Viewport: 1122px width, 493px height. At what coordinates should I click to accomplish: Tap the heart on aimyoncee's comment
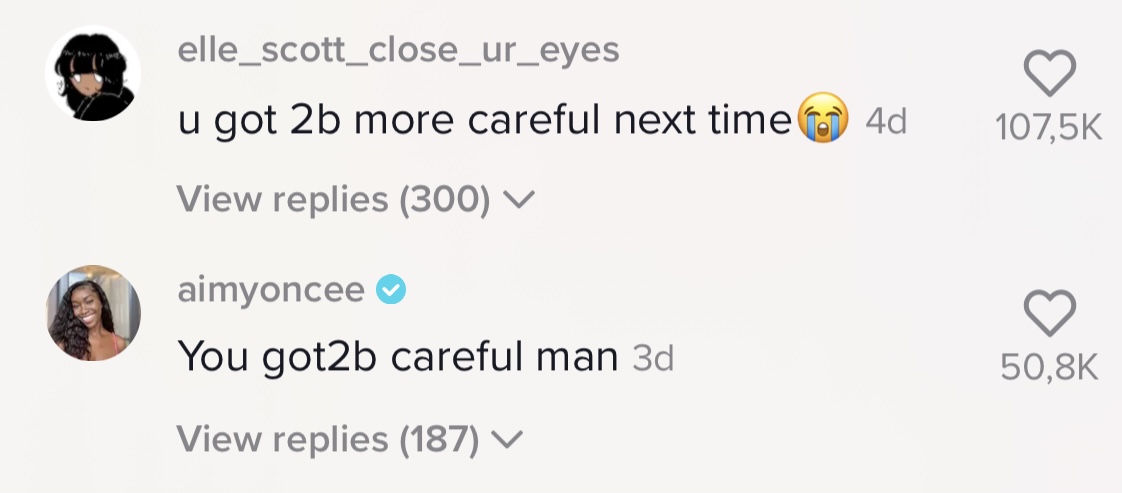1050,314
